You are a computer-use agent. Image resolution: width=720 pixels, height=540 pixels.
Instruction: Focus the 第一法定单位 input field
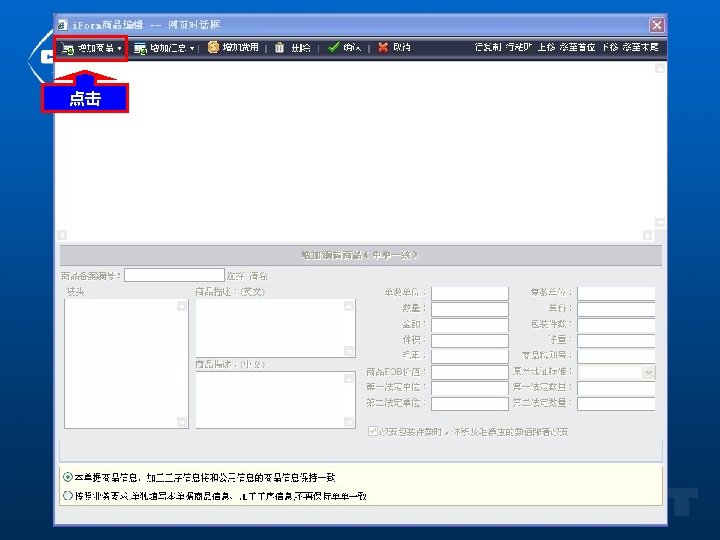coord(470,388)
